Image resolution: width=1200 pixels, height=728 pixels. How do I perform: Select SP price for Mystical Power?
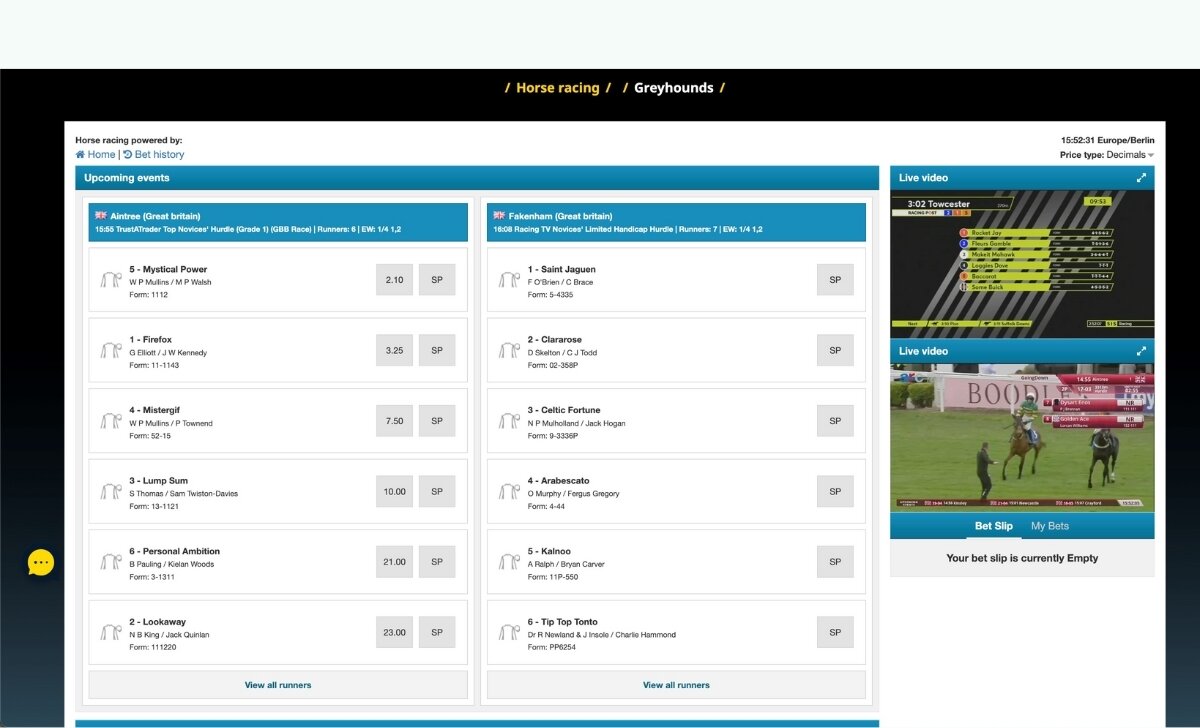[437, 280]
